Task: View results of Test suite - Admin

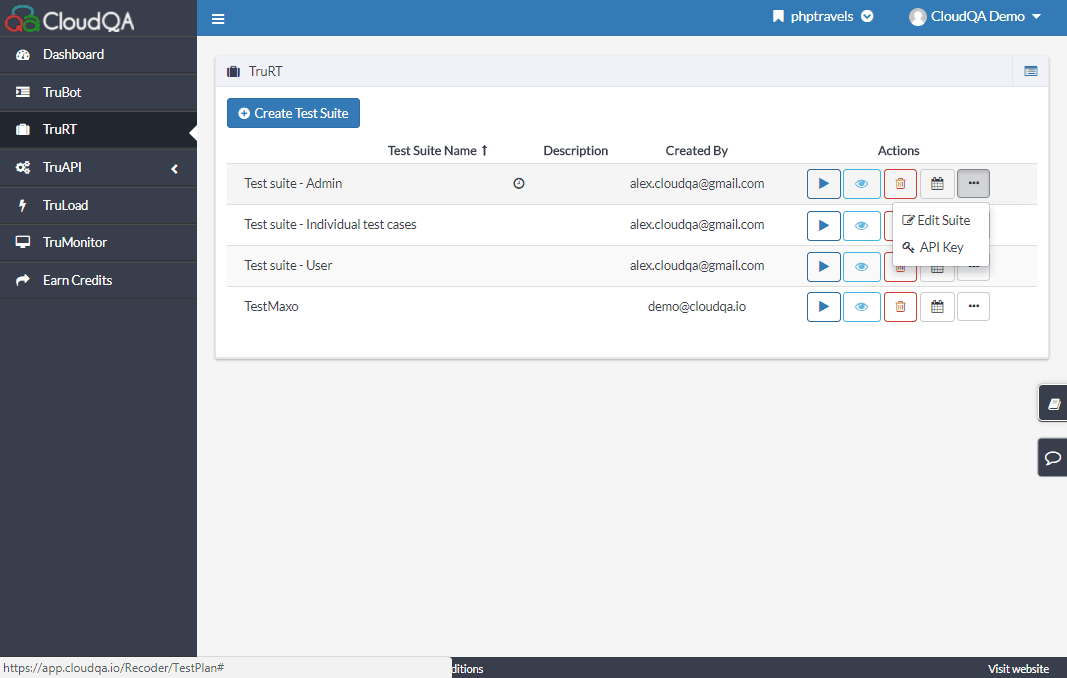Action: point(861,184)
